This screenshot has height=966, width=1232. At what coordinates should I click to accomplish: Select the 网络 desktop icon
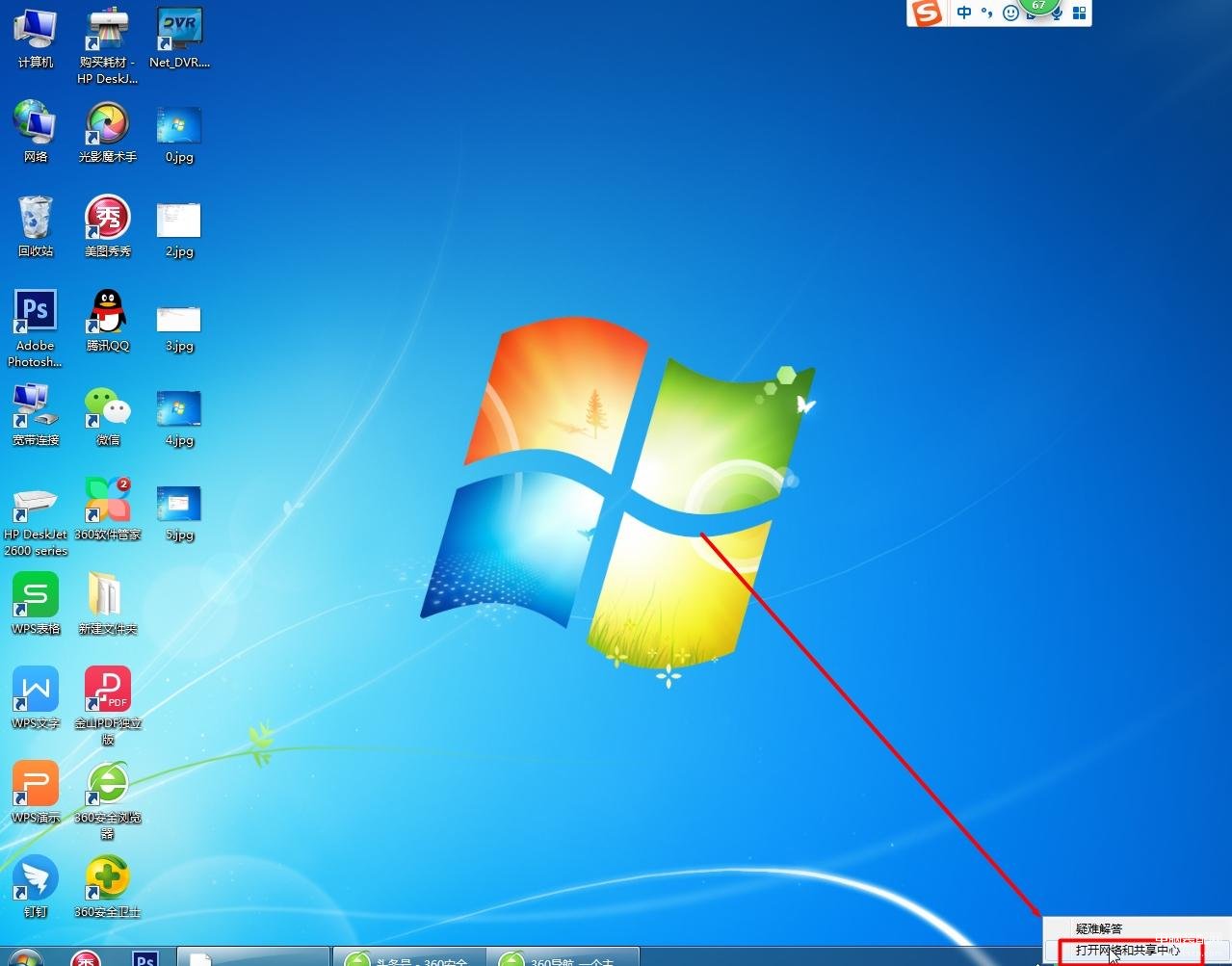coord(36,132)
